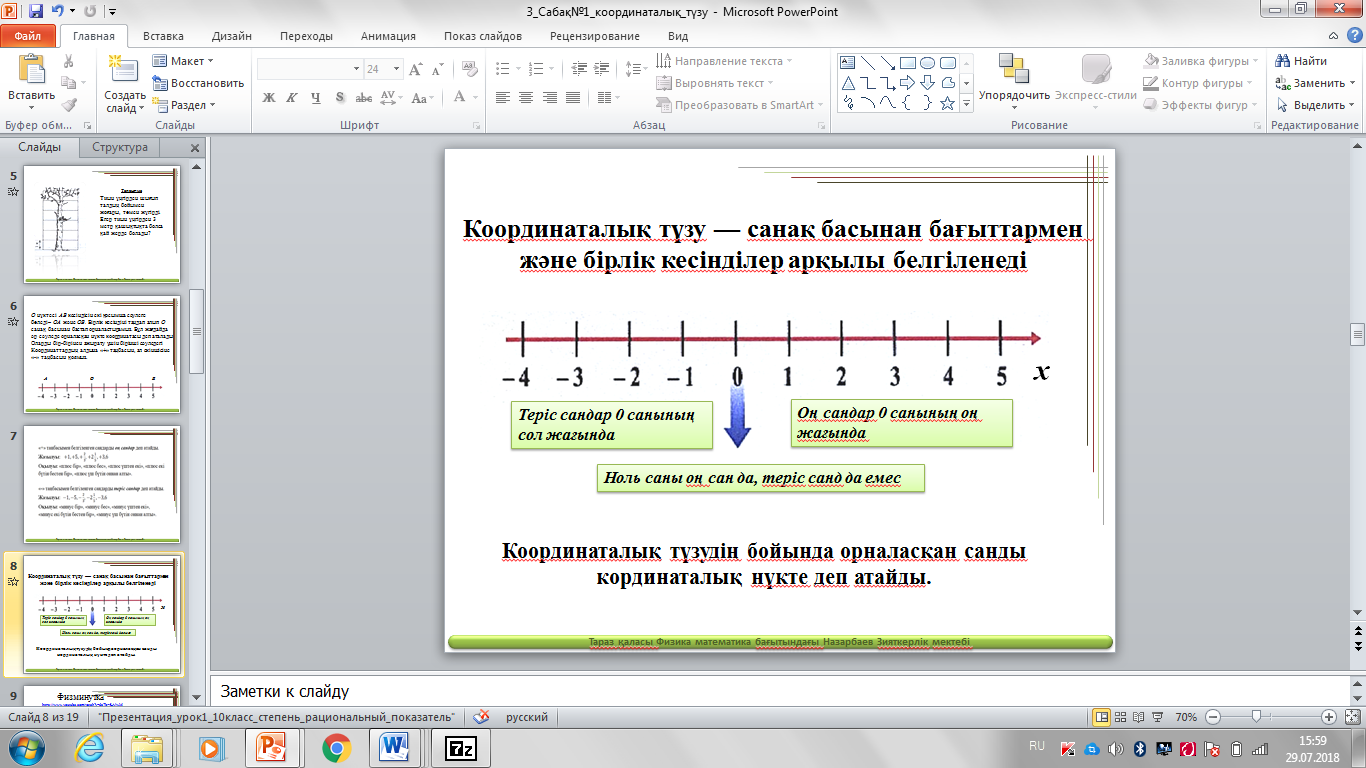Image resolution: width=1366 pixels, height=768 pixels.
Task: Open the Дизайн ribbon tab
Action: 230,36
